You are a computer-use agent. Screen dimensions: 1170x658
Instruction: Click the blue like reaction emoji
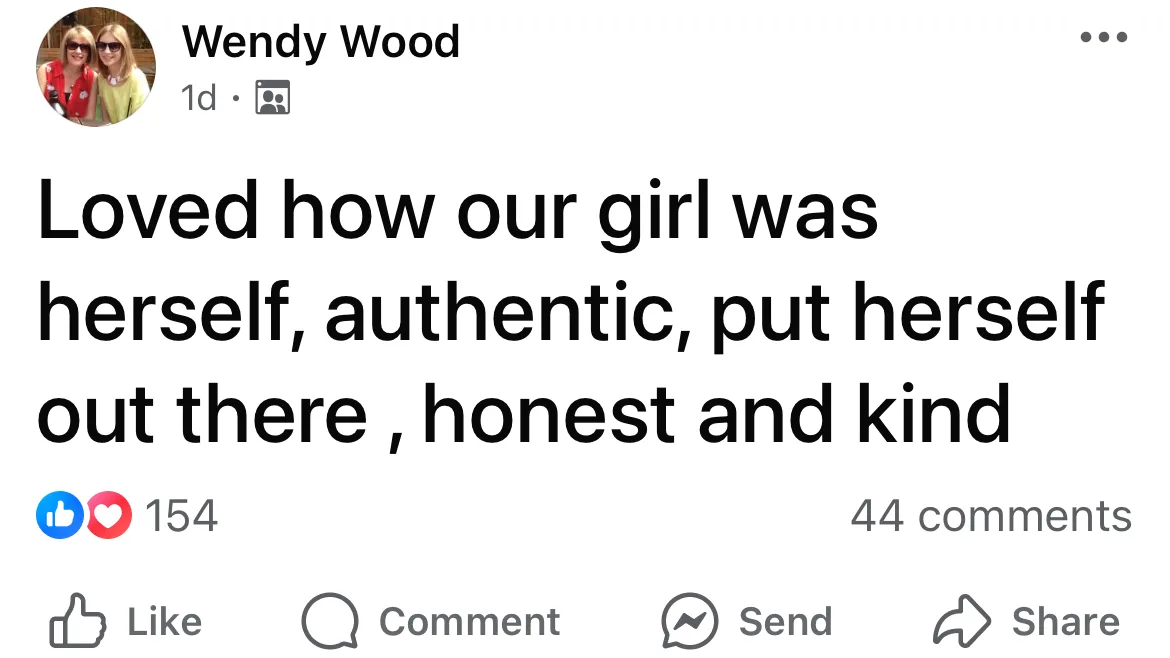point(60,515)
